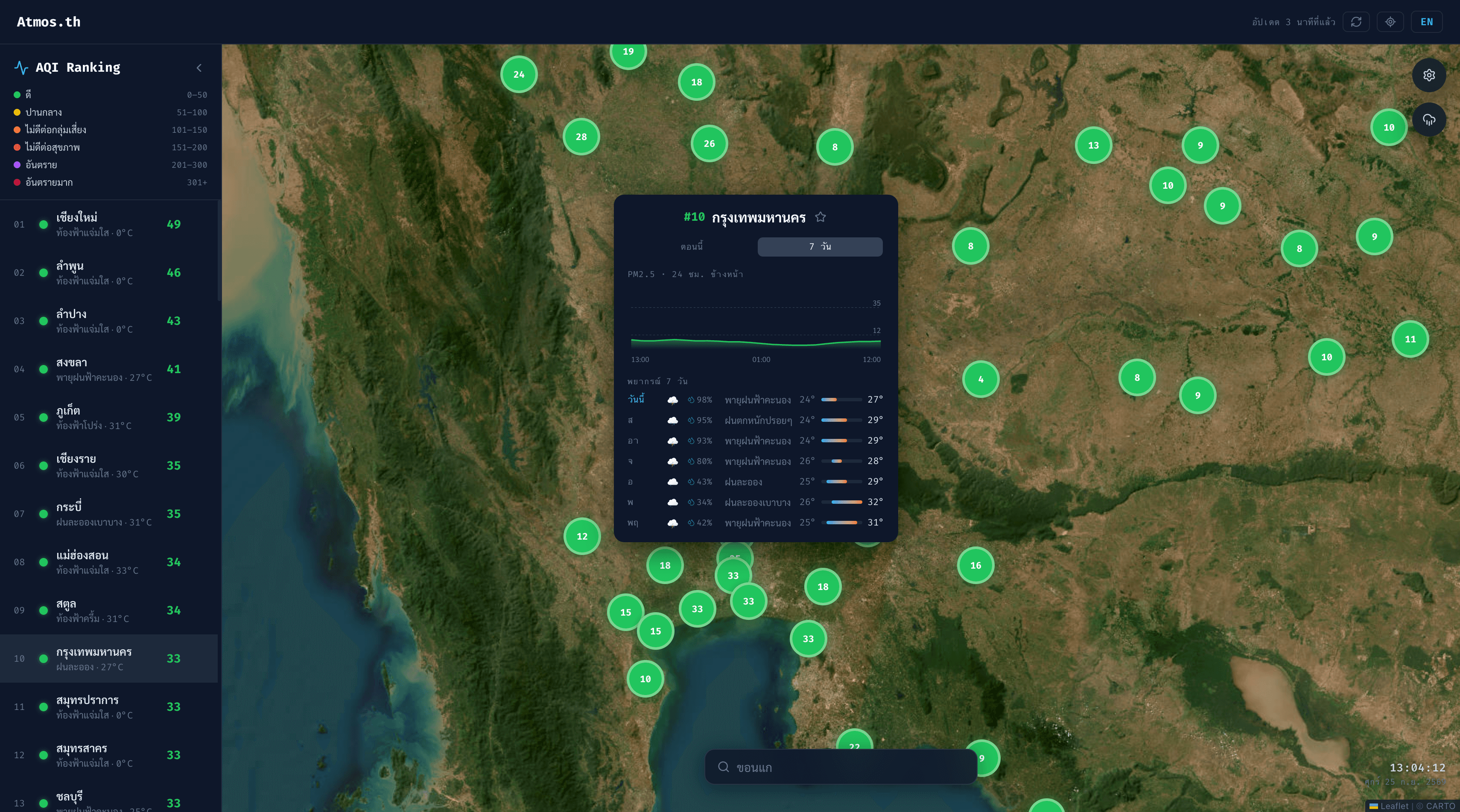Screen dimensions: 1460x812
Task: Select เชียงใหม่ in the ranking list
Action: click(109, 225)
